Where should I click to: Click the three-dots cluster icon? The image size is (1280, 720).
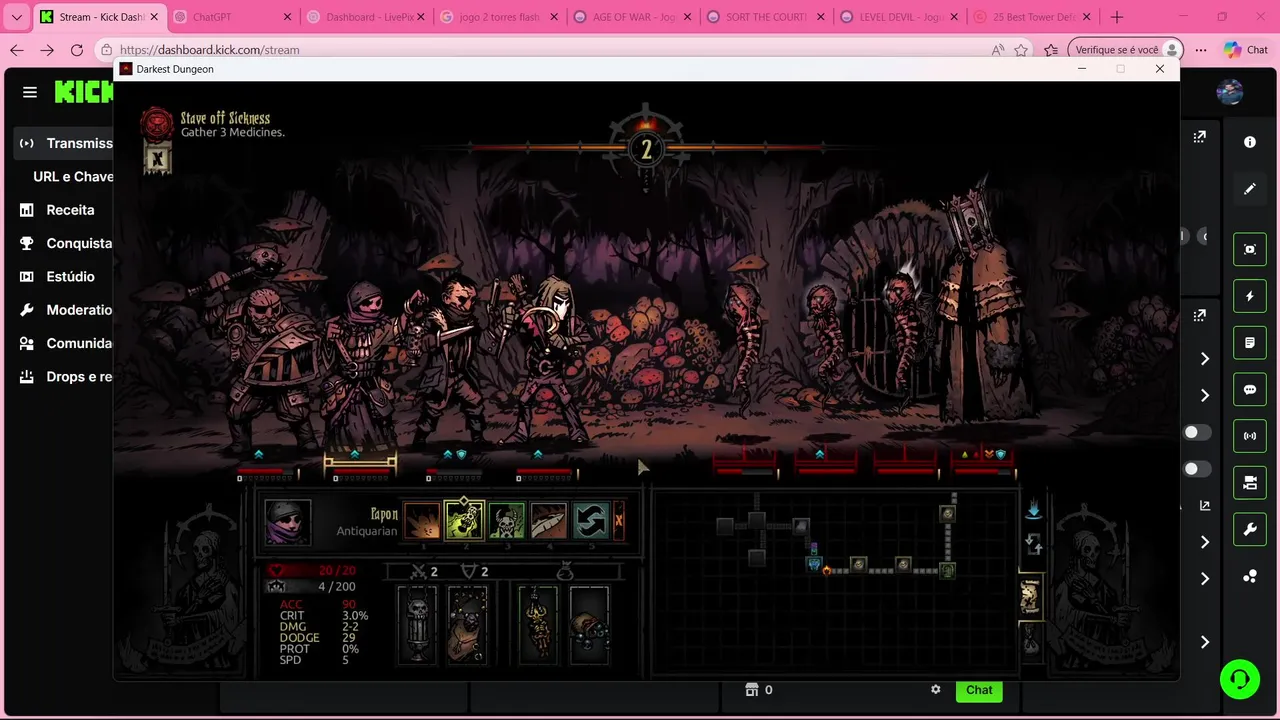1250,577
